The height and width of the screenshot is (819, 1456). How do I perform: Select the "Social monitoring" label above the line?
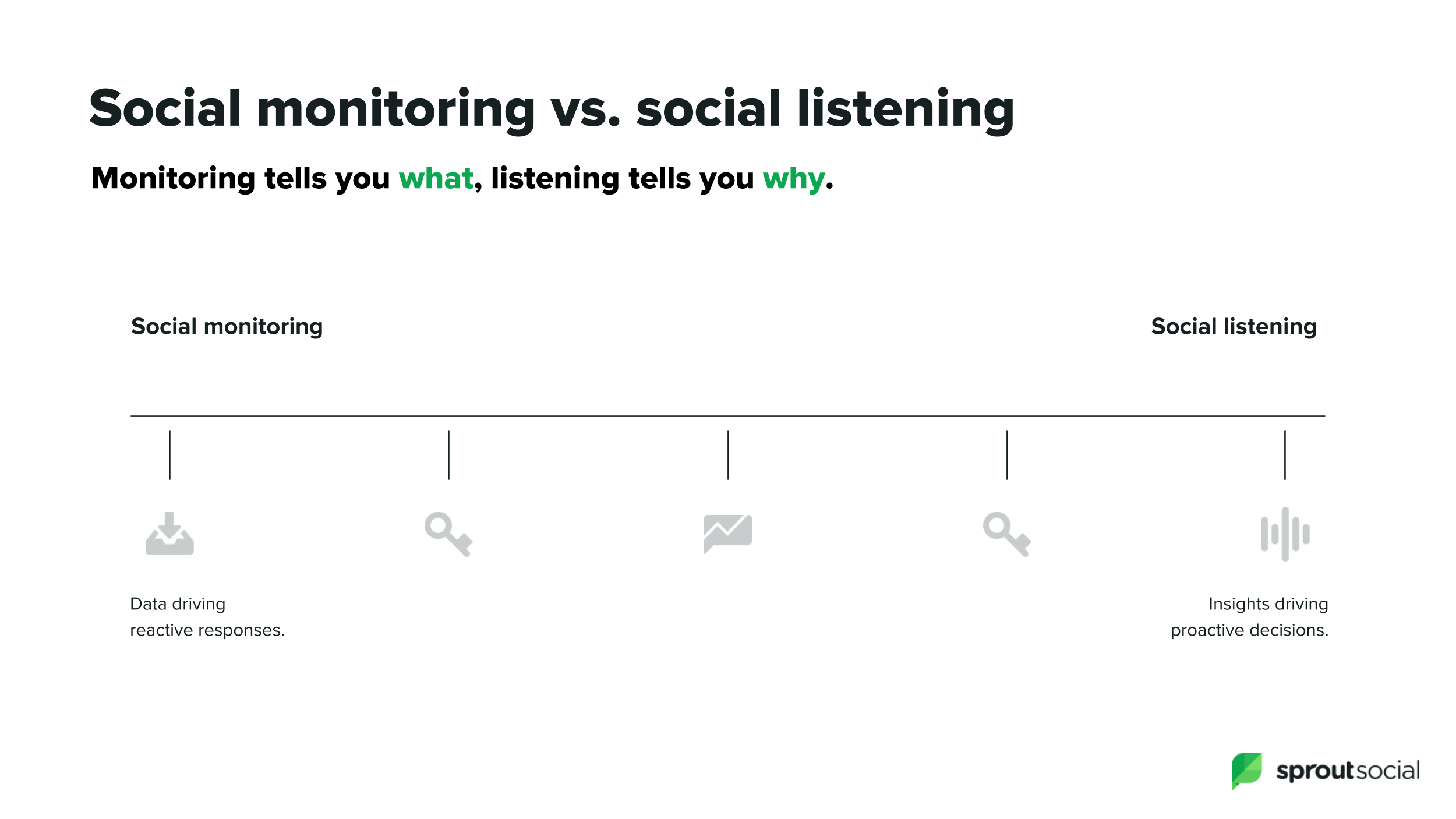(x=227, y=327)
